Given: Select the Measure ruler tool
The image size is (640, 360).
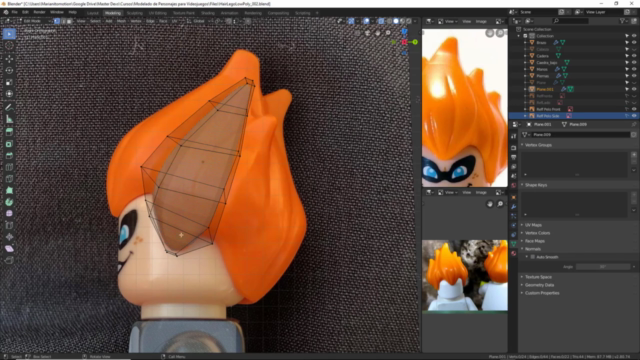Looking at the screenshot, I should click(x=9, y=119).
